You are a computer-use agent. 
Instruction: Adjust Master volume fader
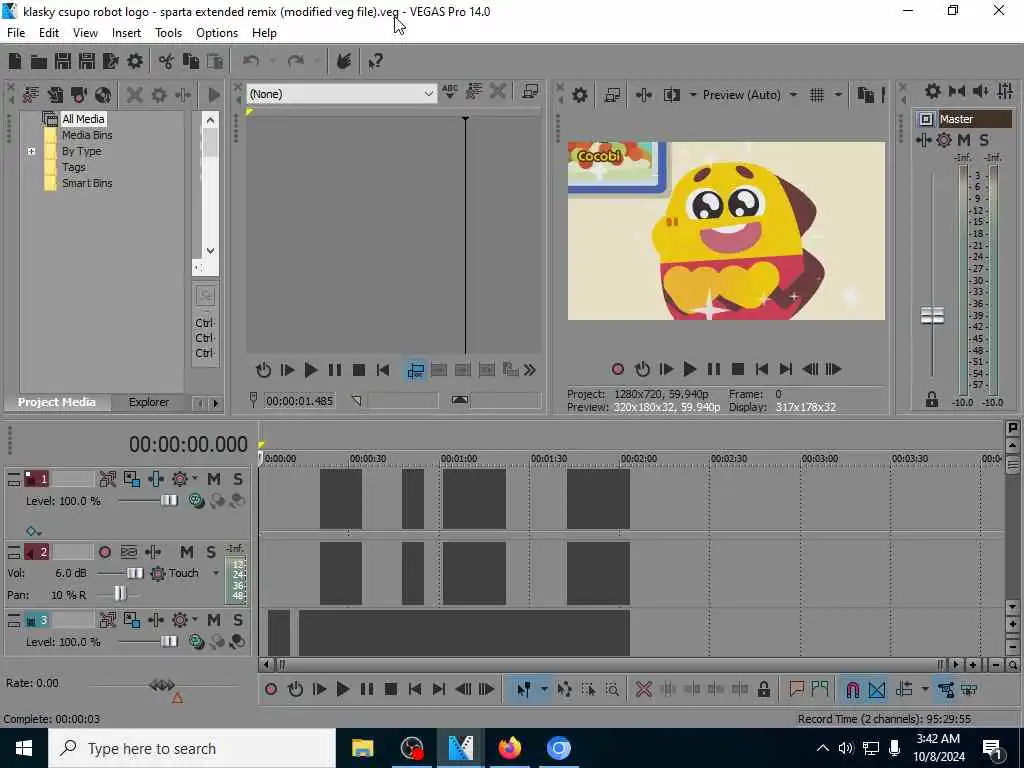coord(932,315)
